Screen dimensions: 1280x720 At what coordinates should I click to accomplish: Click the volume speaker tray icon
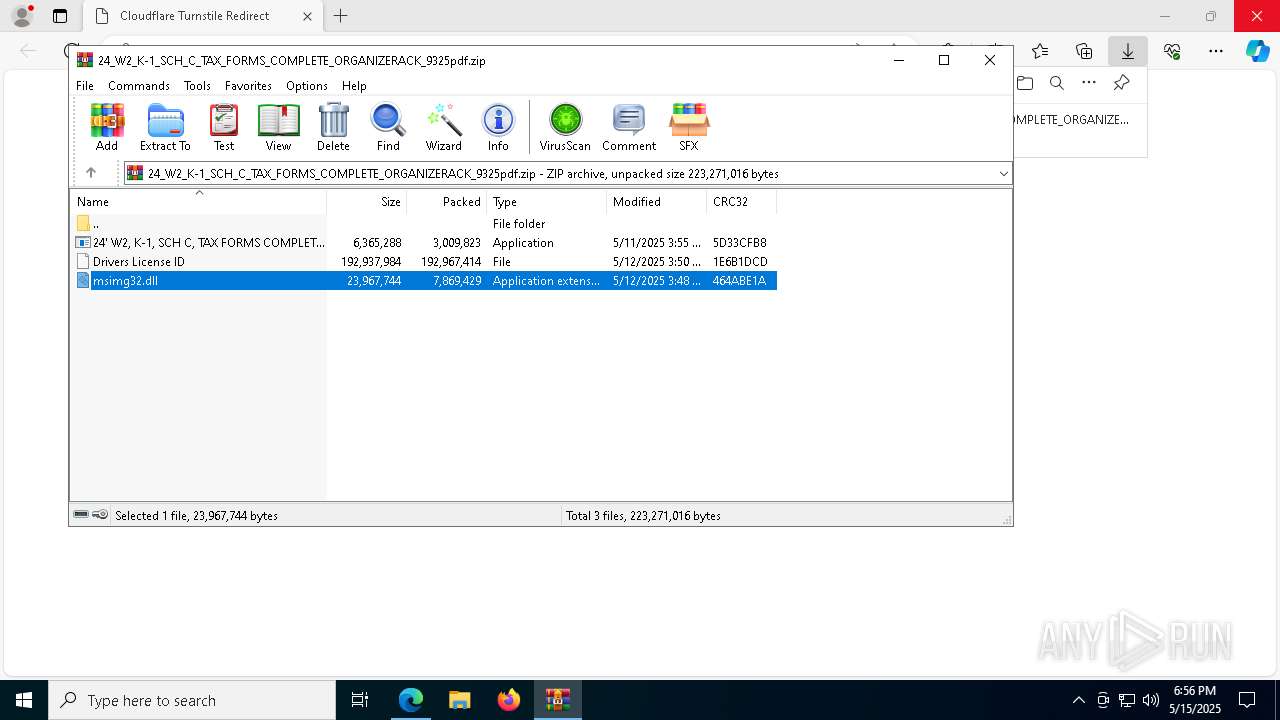pyautogui.click(x=1151, y=700)
